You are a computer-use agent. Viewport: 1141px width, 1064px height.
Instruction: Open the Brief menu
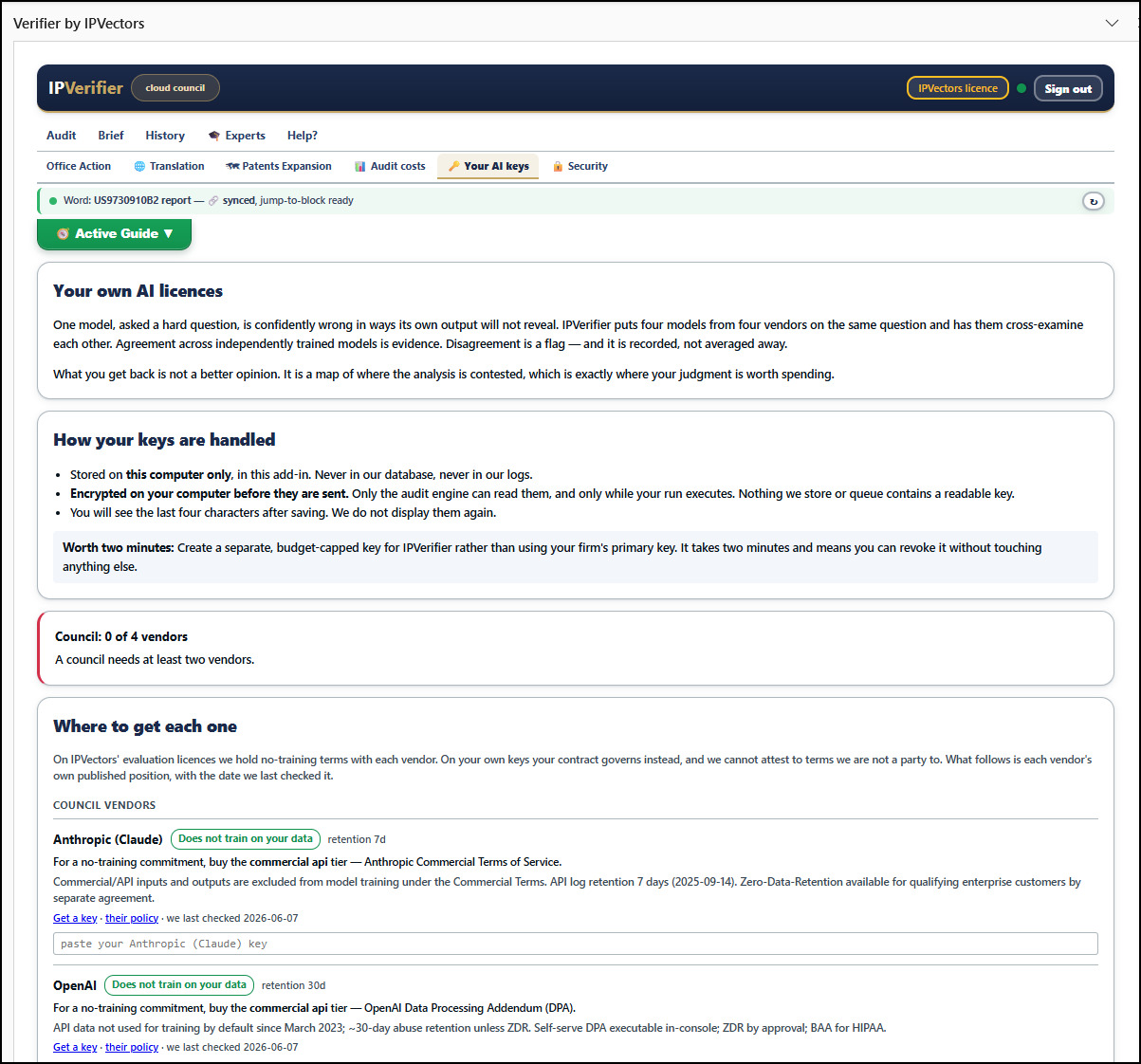point(111,136)
